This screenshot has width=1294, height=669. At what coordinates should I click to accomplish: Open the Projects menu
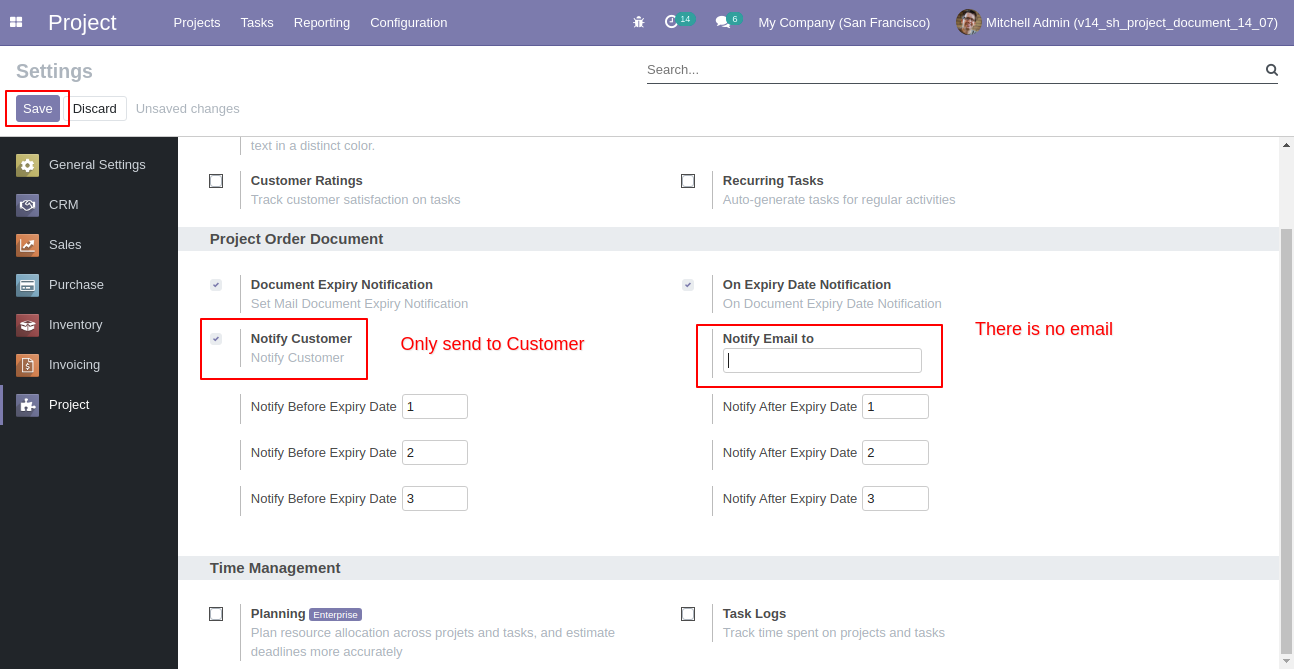197,22
